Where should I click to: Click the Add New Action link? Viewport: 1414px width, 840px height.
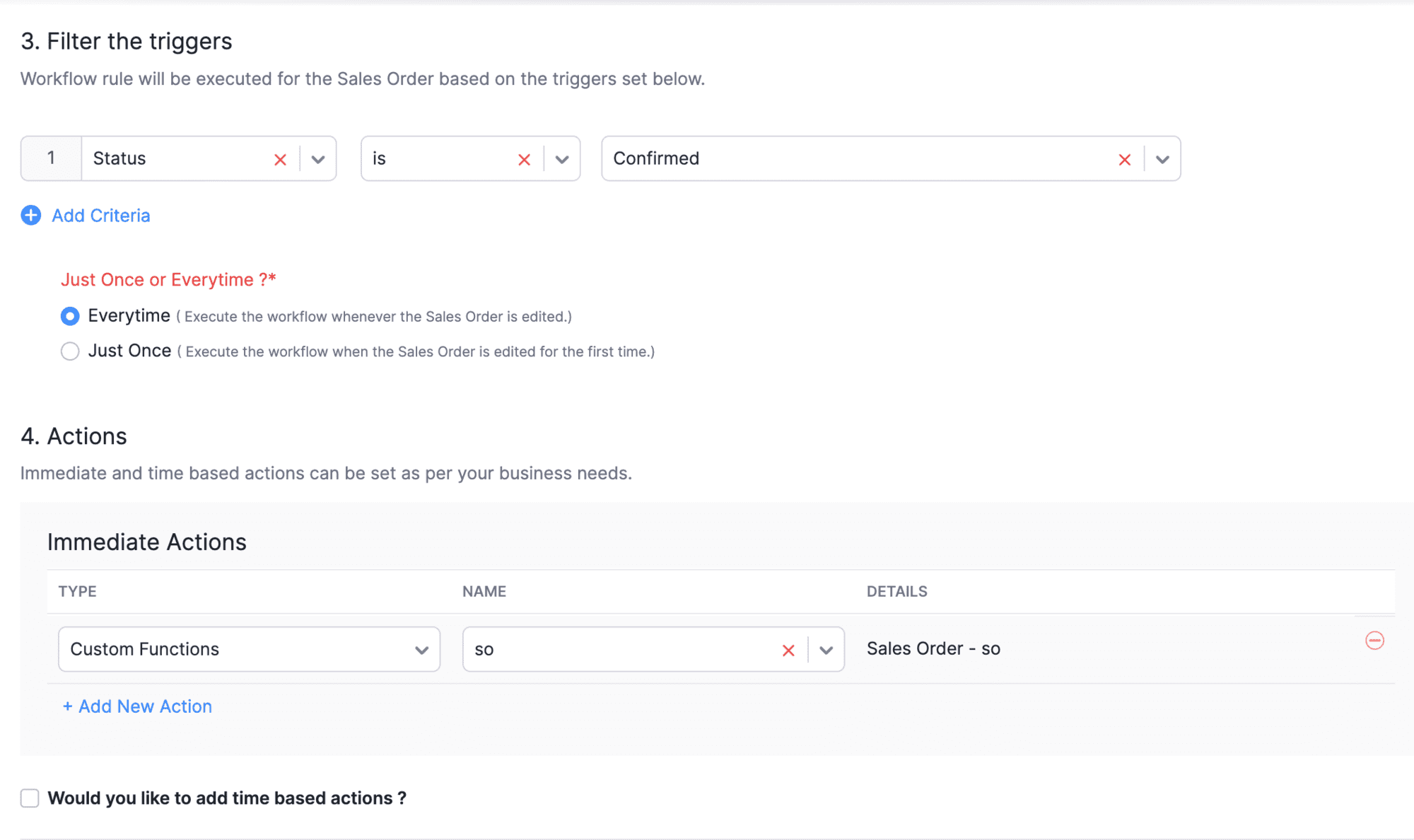tap(138, 706)
